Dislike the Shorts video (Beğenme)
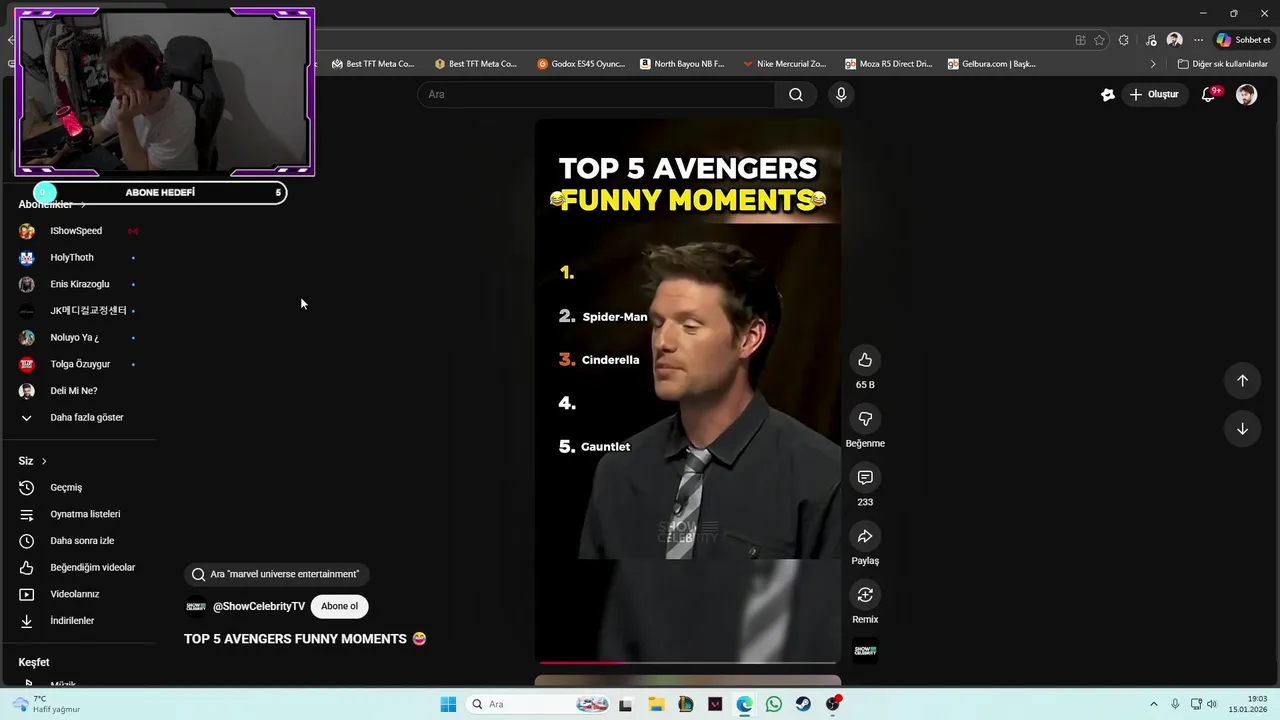 865,418
